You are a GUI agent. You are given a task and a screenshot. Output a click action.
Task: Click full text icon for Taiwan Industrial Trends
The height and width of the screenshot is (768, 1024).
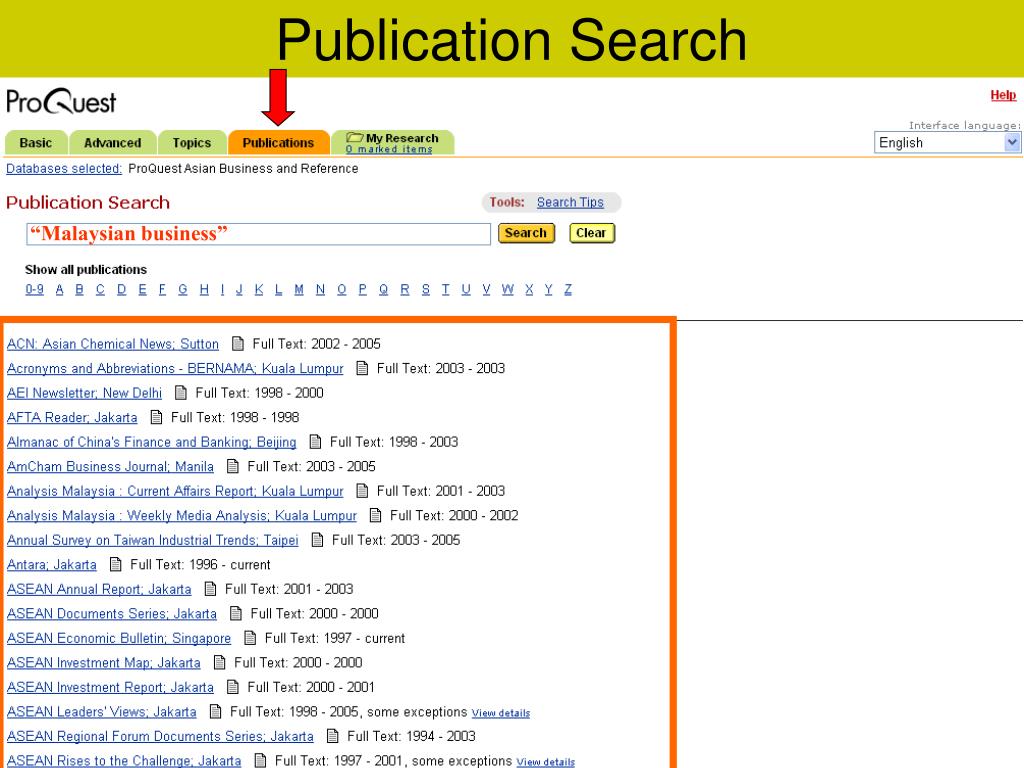318,539
